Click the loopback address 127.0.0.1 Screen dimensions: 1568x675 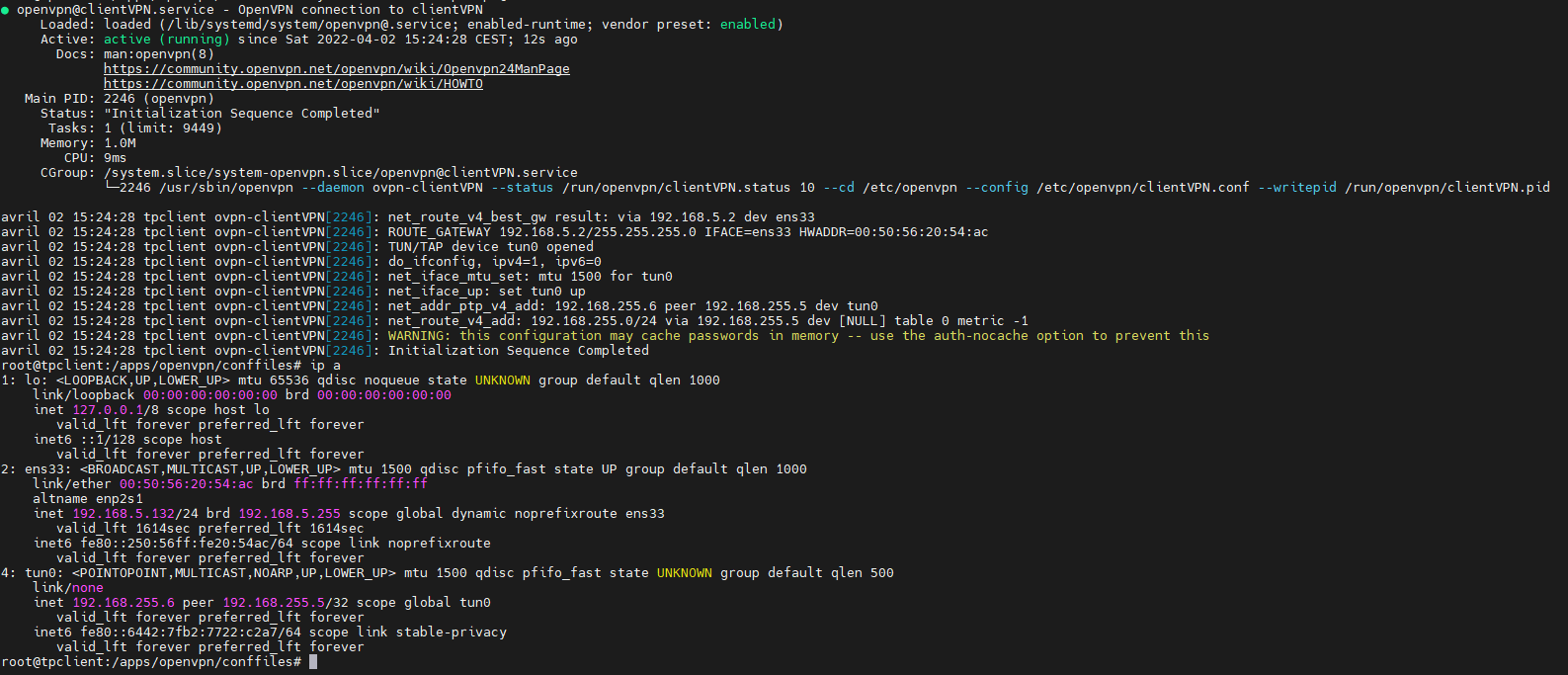[x=108, y=410]
